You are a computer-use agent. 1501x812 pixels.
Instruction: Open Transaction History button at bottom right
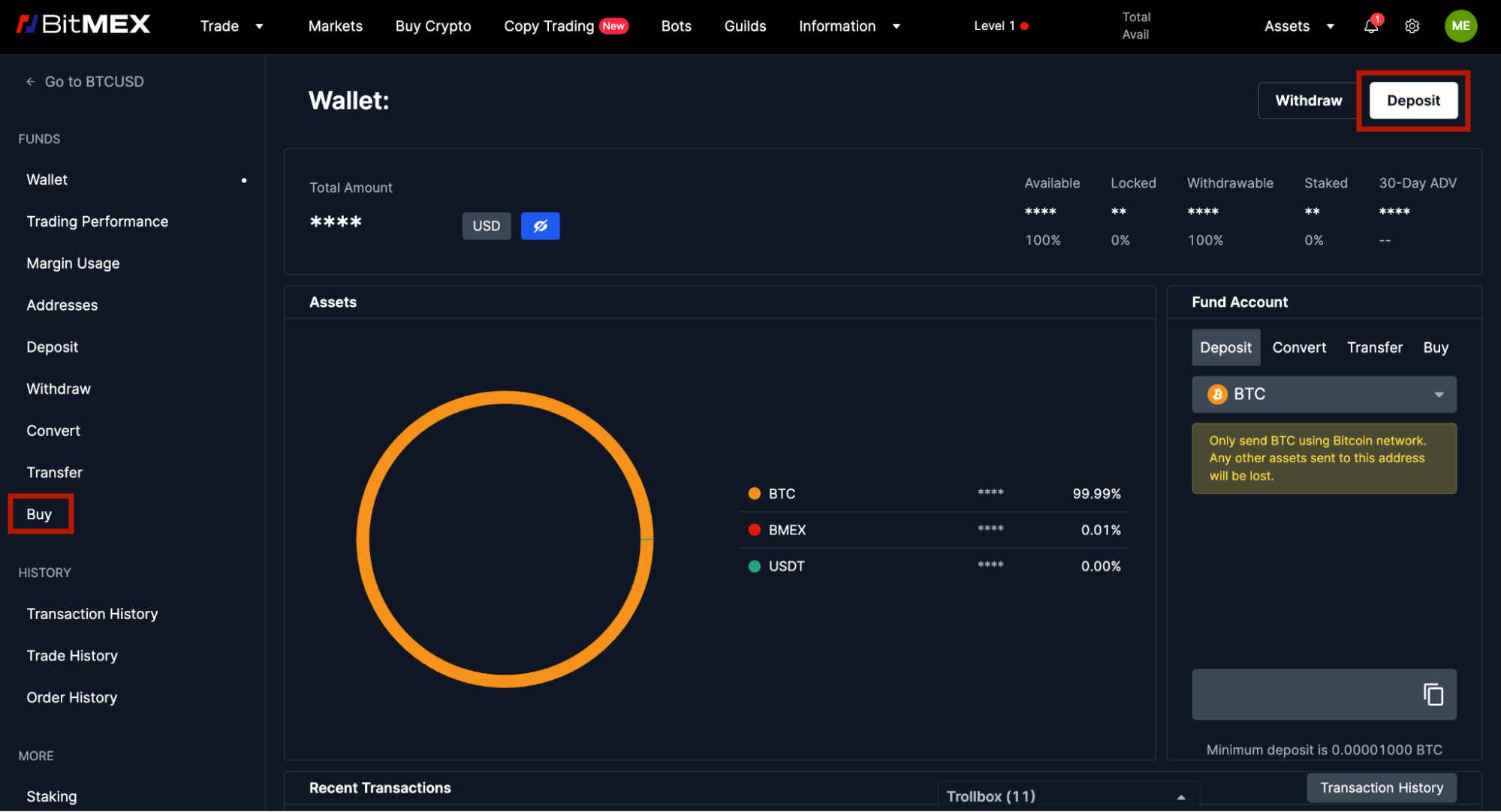click(x=1381, y=787)
